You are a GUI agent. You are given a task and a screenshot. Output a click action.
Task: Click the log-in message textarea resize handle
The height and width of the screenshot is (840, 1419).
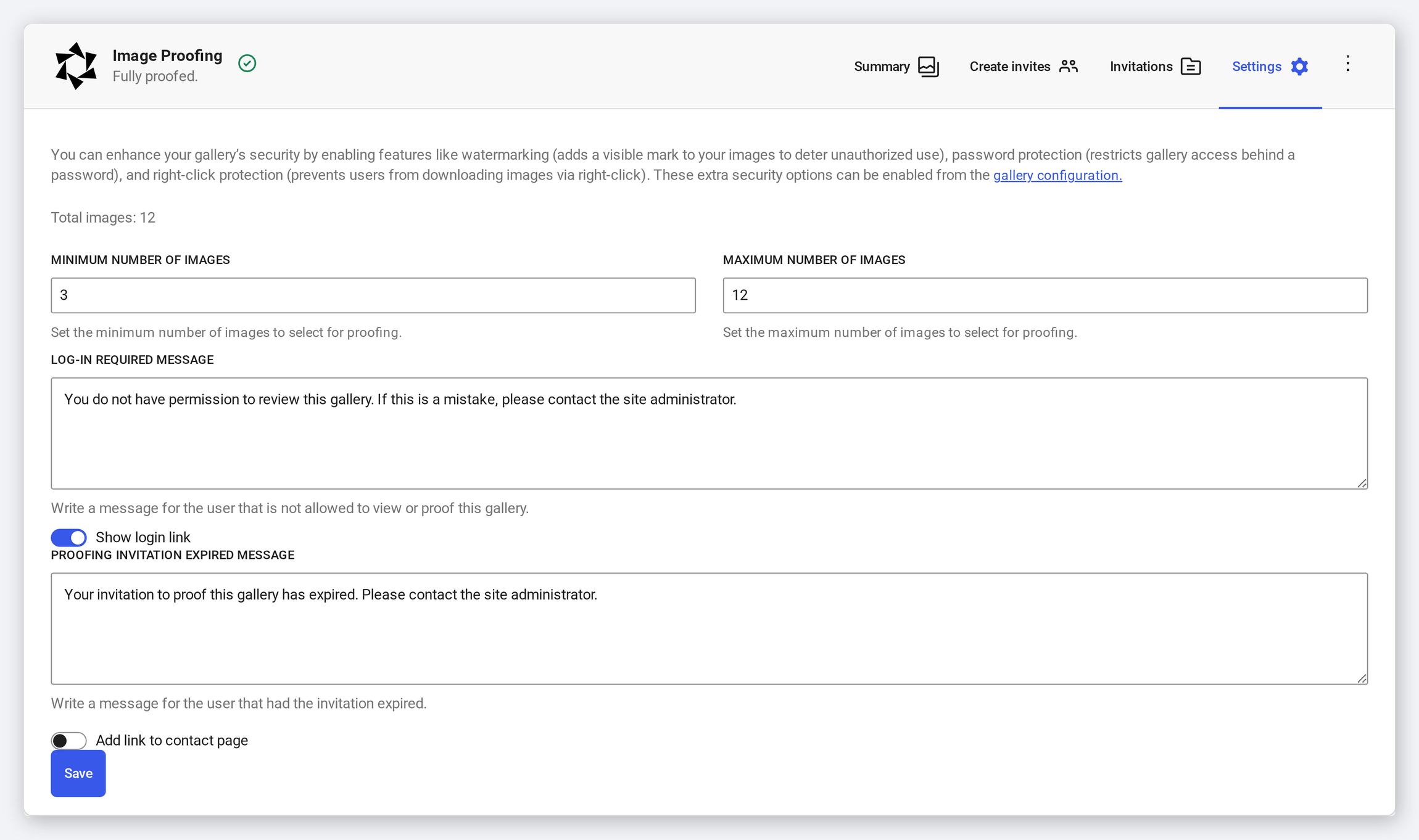pos(1362,483)
